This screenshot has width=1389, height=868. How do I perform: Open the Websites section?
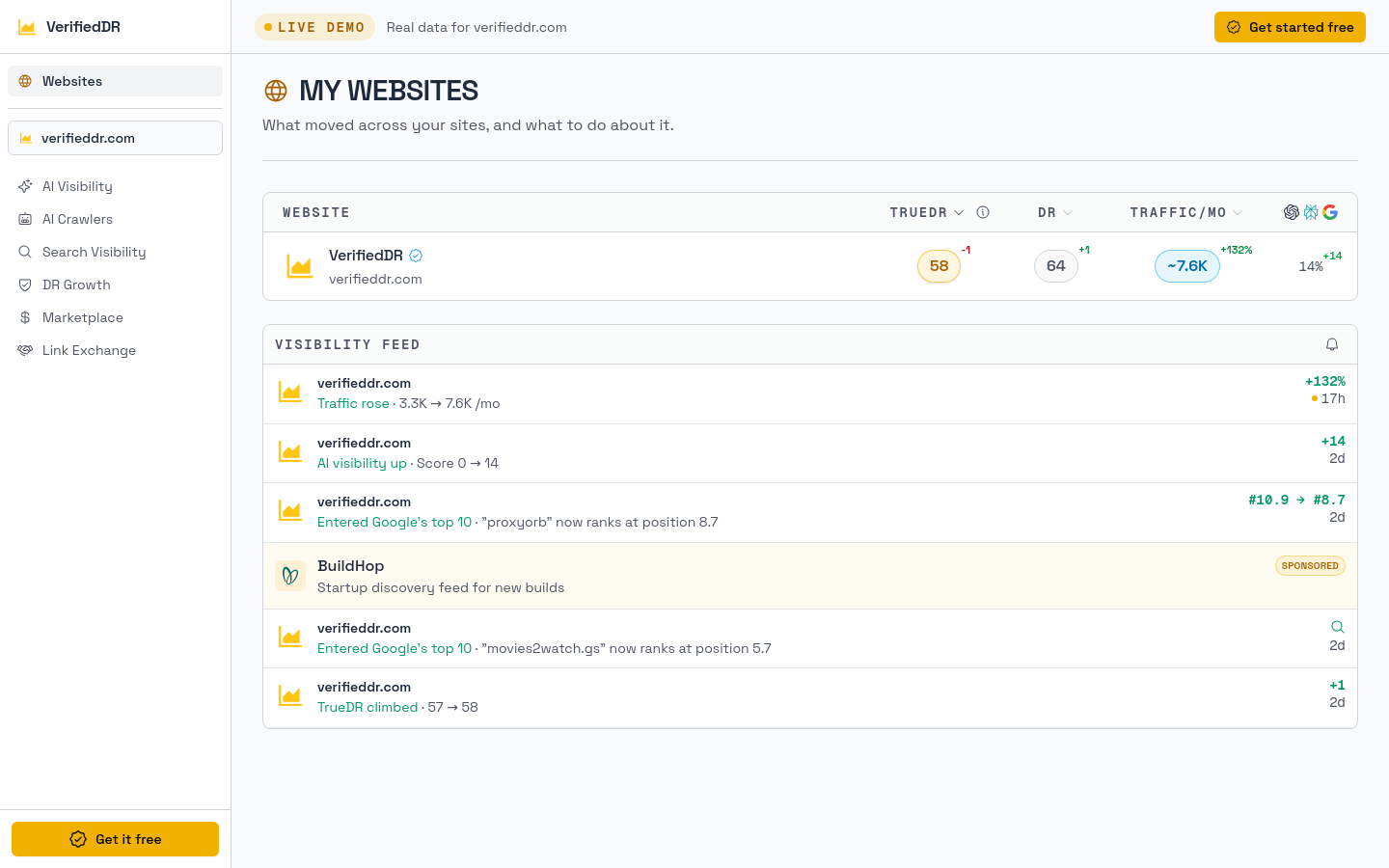[115, 81]
